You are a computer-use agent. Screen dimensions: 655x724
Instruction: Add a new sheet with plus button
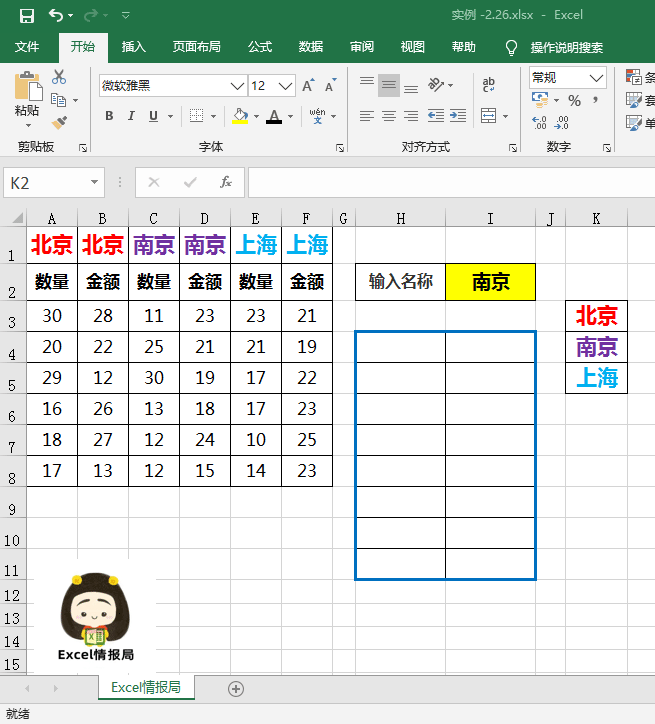(236, 688)
